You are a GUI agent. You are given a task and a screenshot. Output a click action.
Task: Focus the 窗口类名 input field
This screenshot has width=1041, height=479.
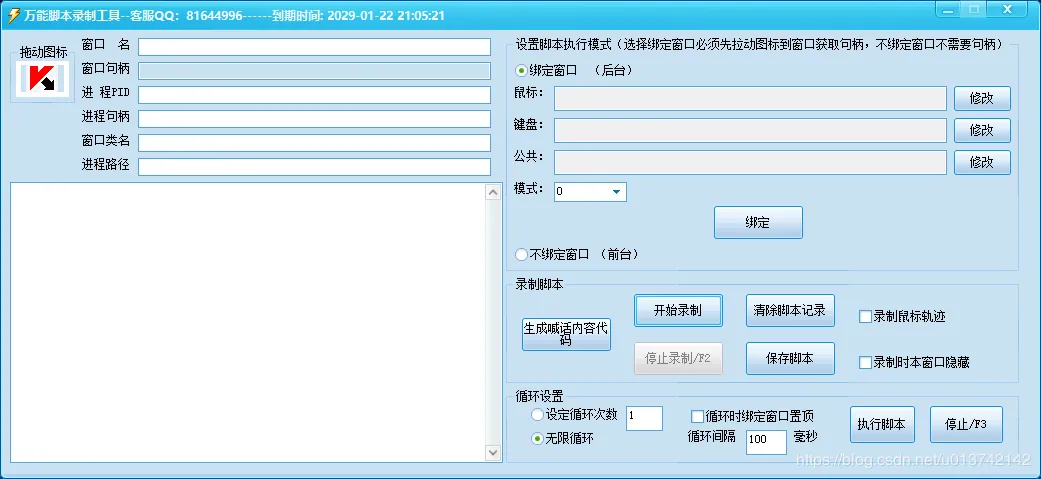(x=314, y=143)
